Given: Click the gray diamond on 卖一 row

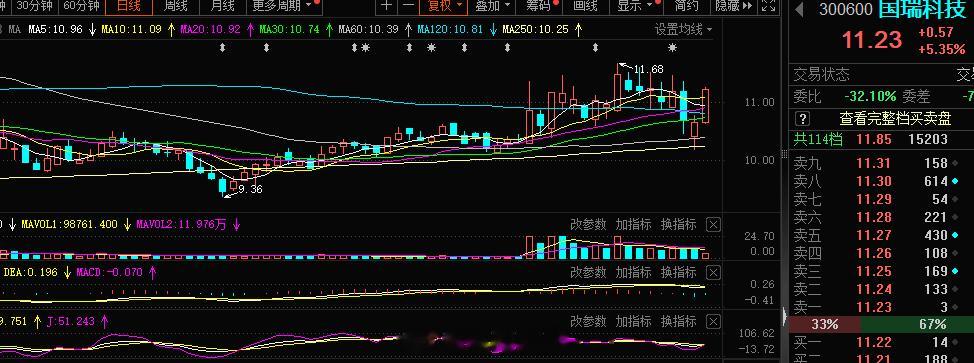Looking at the screenshot, I should point(954,307).
